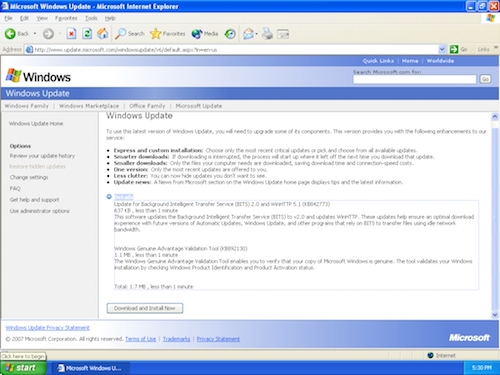The width and height of the screenshot is (500, 375).
Task: Open the Edit menu
Action: click(x=24, y=18)
